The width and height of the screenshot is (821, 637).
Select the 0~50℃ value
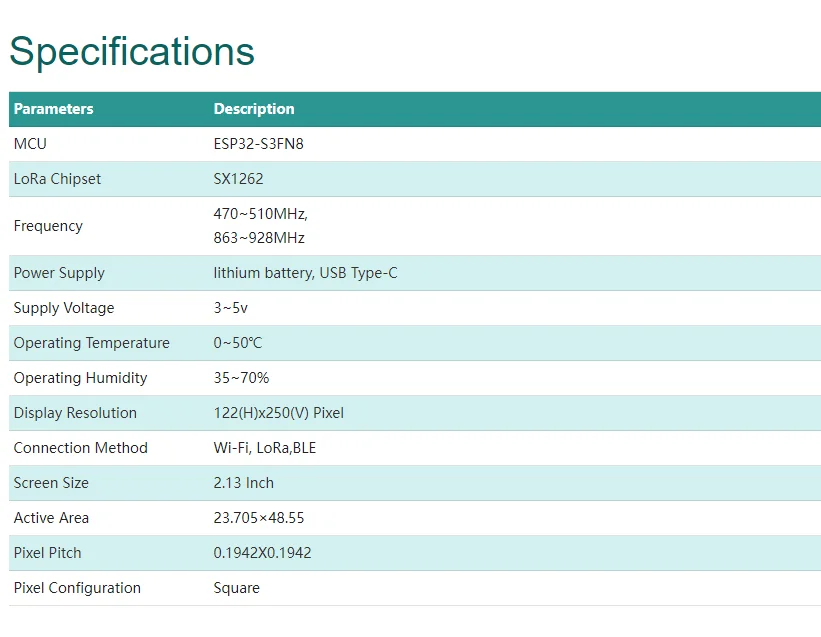point(238,343)
